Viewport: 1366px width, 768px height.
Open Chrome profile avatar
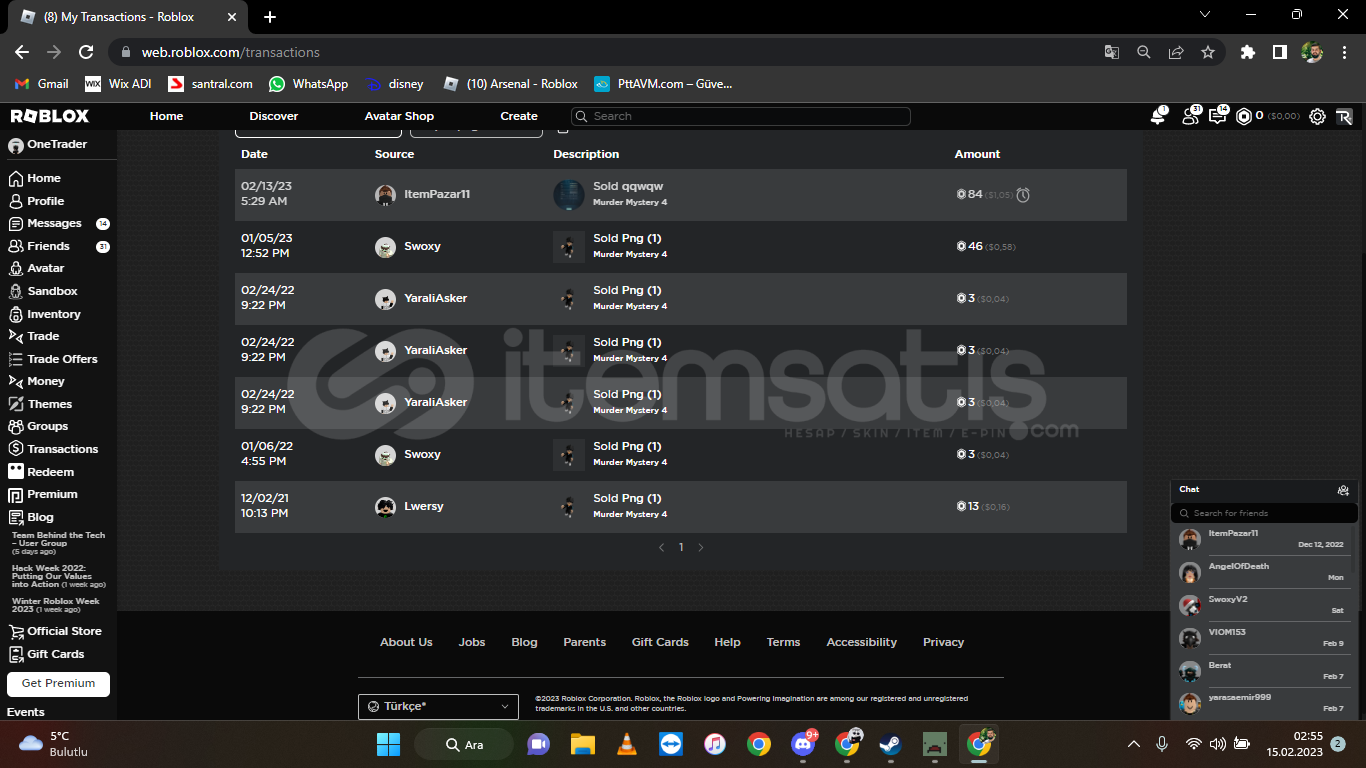1312,52
